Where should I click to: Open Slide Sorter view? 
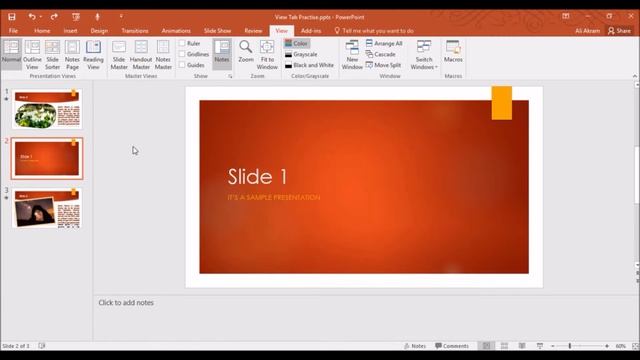pyautogui.click(x=52, y=55)
